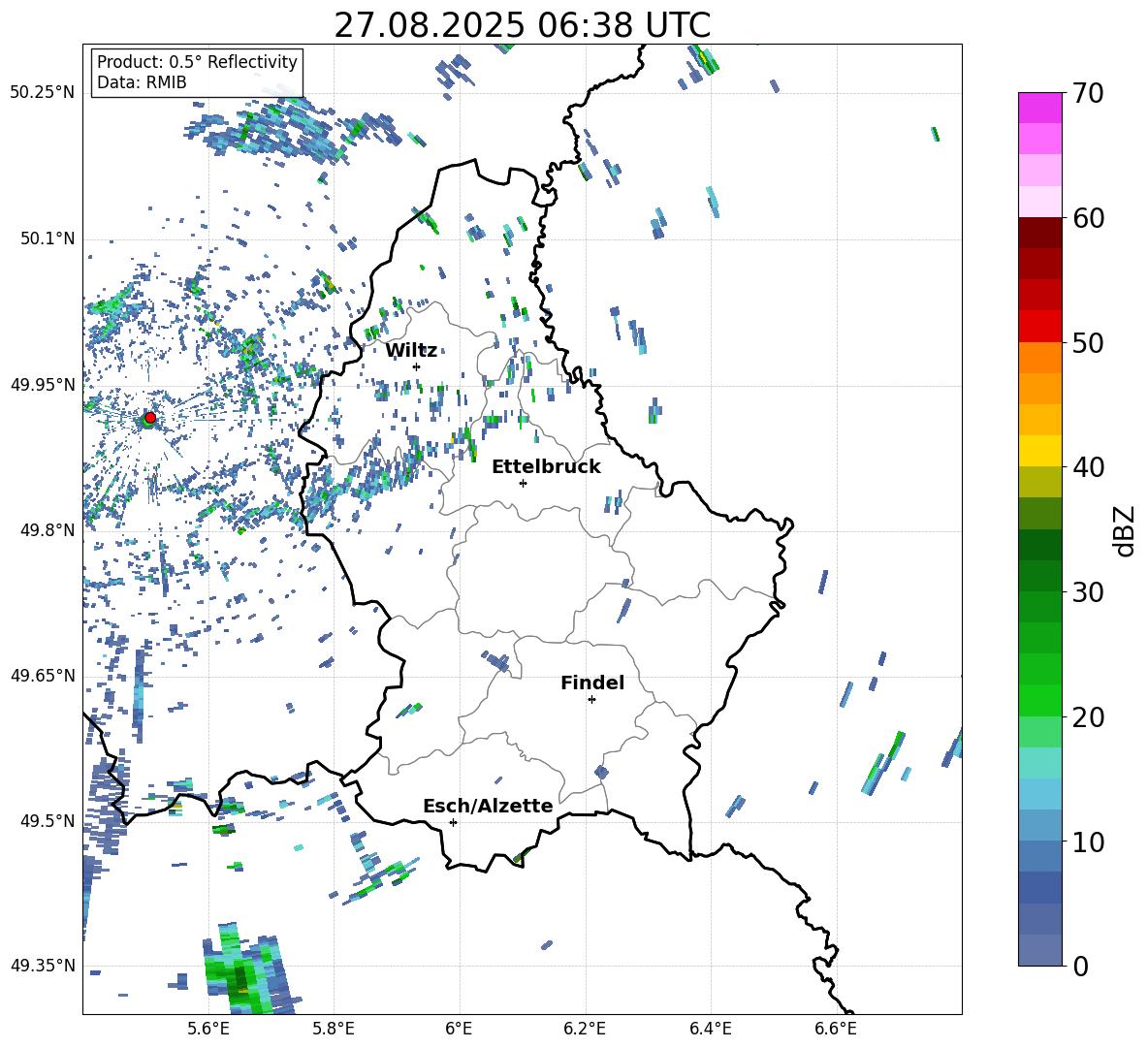Viewport: 1148px width, 1048px height.
Task: Click the slate blue bottom colorbar segment
Action: [x=1039, y=950]
